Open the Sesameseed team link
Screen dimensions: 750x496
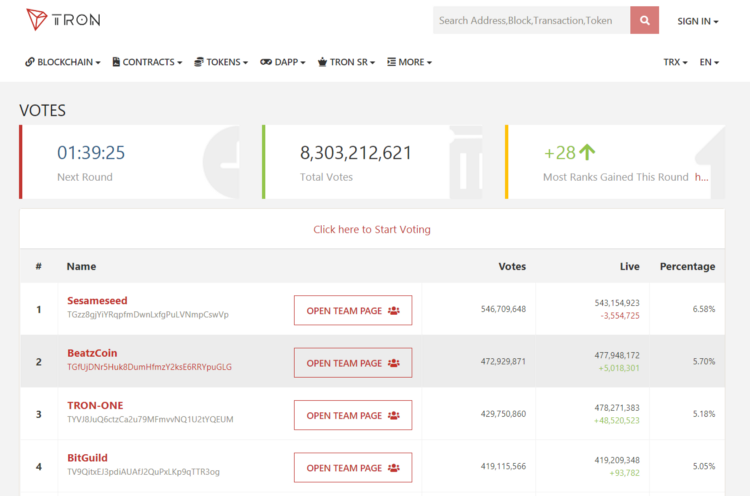point(97,300)
